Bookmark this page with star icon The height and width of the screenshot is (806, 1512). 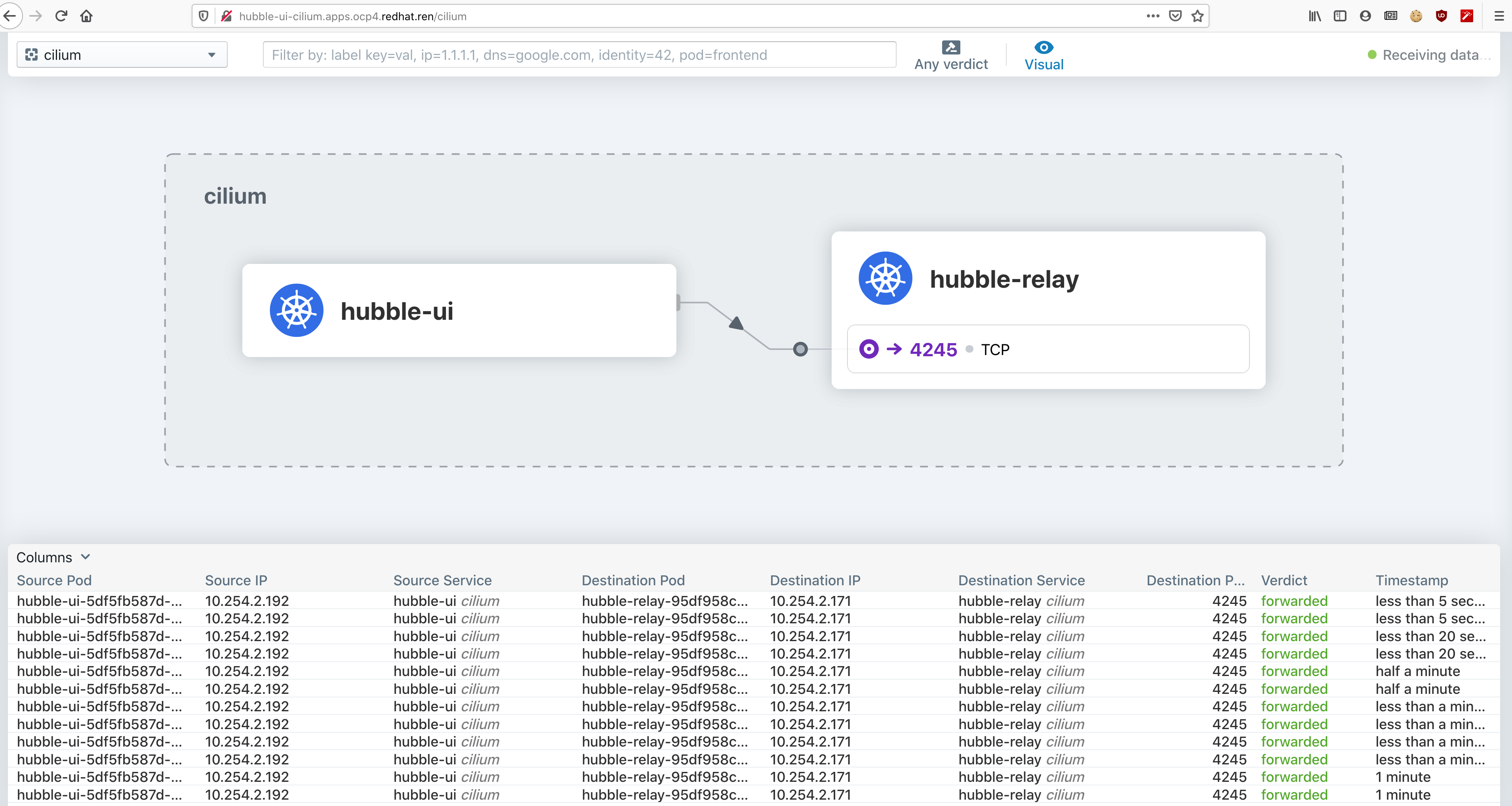[1198, 16]
